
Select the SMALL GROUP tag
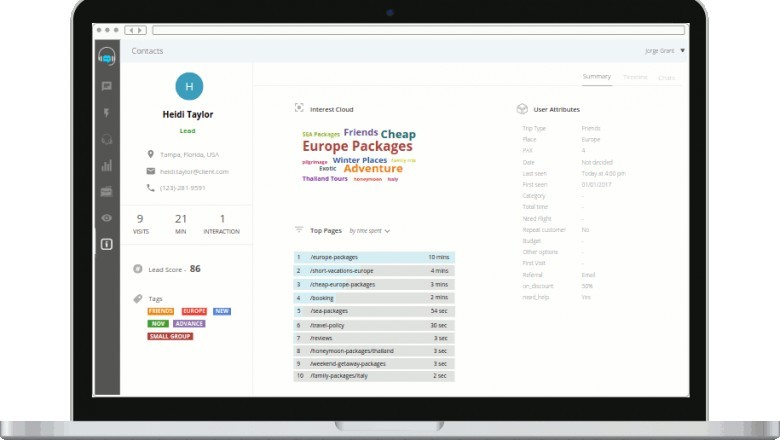170,336
